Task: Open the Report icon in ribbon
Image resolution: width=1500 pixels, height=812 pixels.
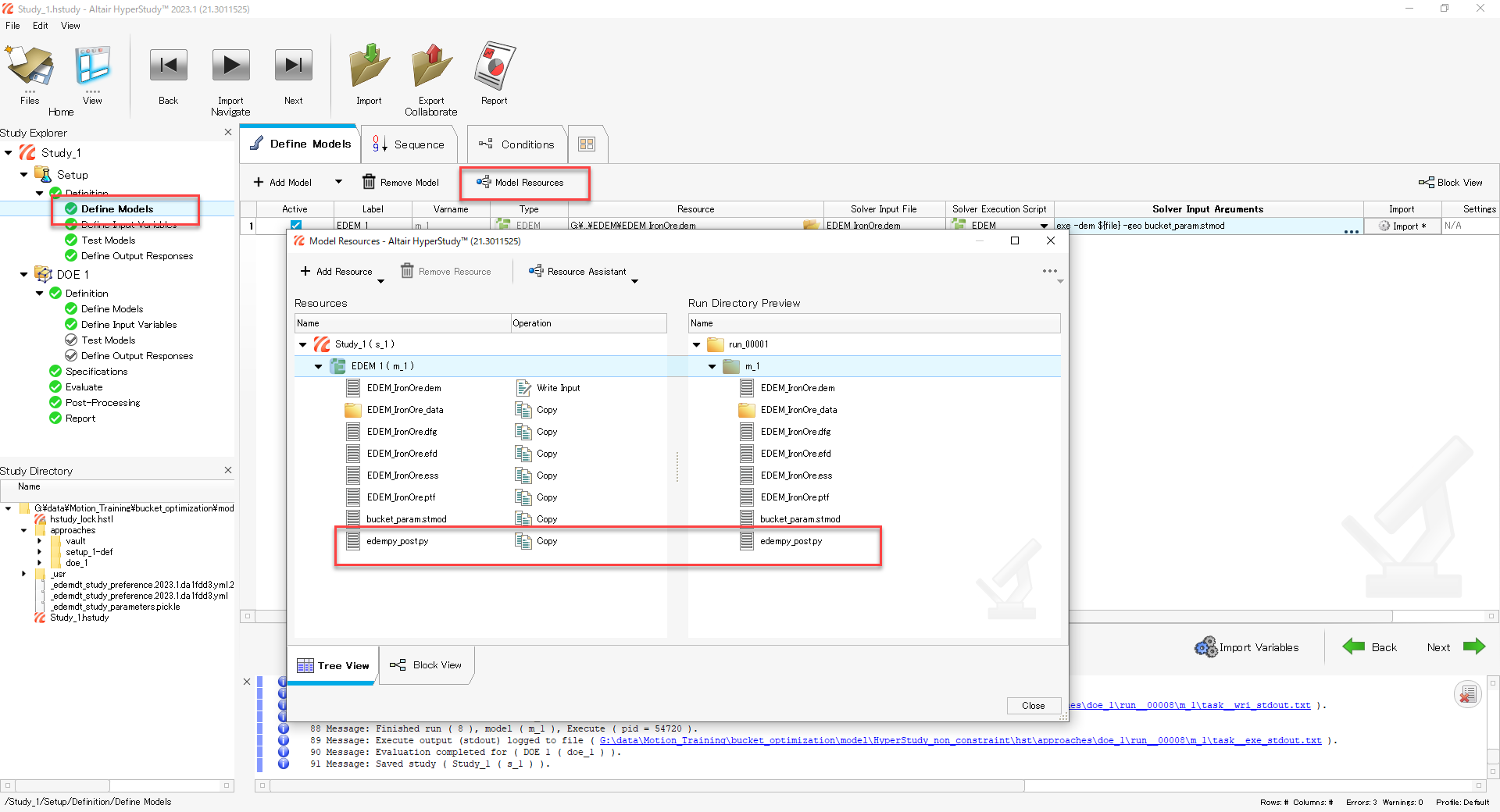Action: point(495,66)
